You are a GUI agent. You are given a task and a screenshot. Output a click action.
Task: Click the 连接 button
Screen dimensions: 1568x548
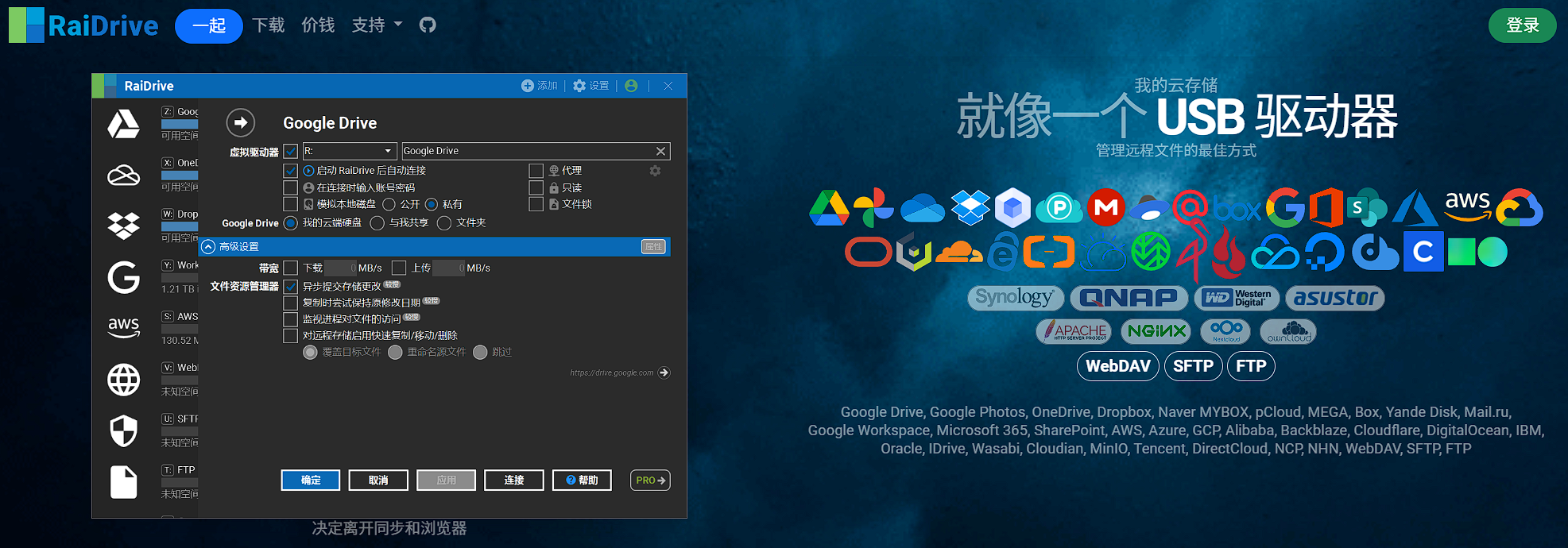[514, 480]
